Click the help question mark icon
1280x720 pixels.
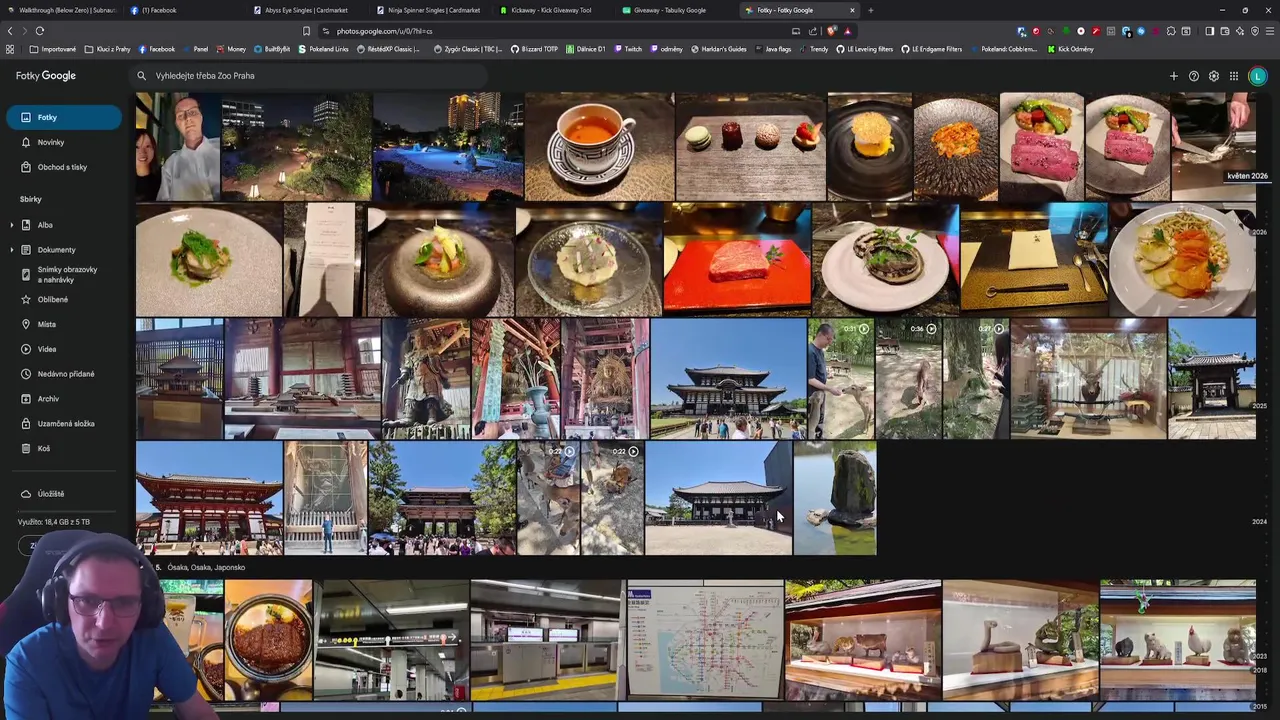click(1194, 76)
